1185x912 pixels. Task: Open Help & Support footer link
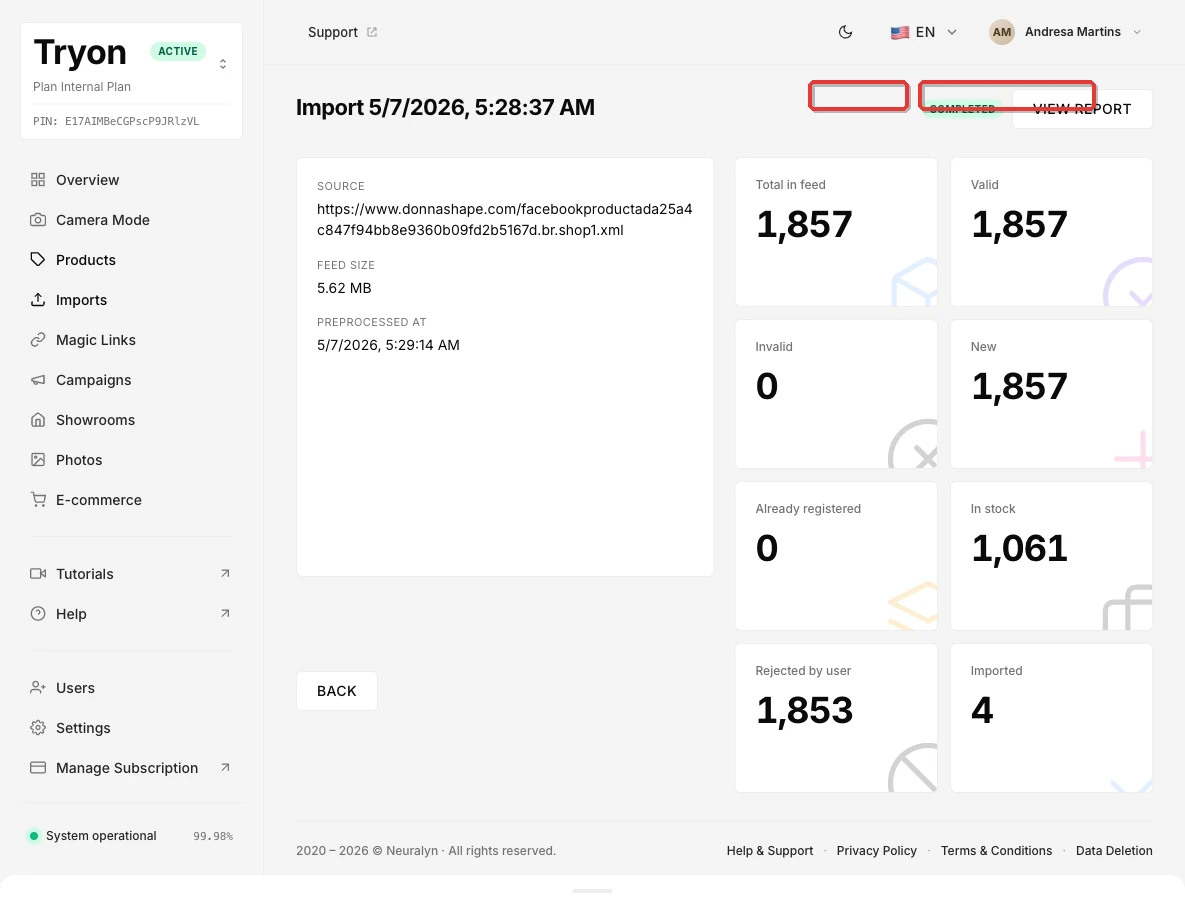click(x=770, y=851)
